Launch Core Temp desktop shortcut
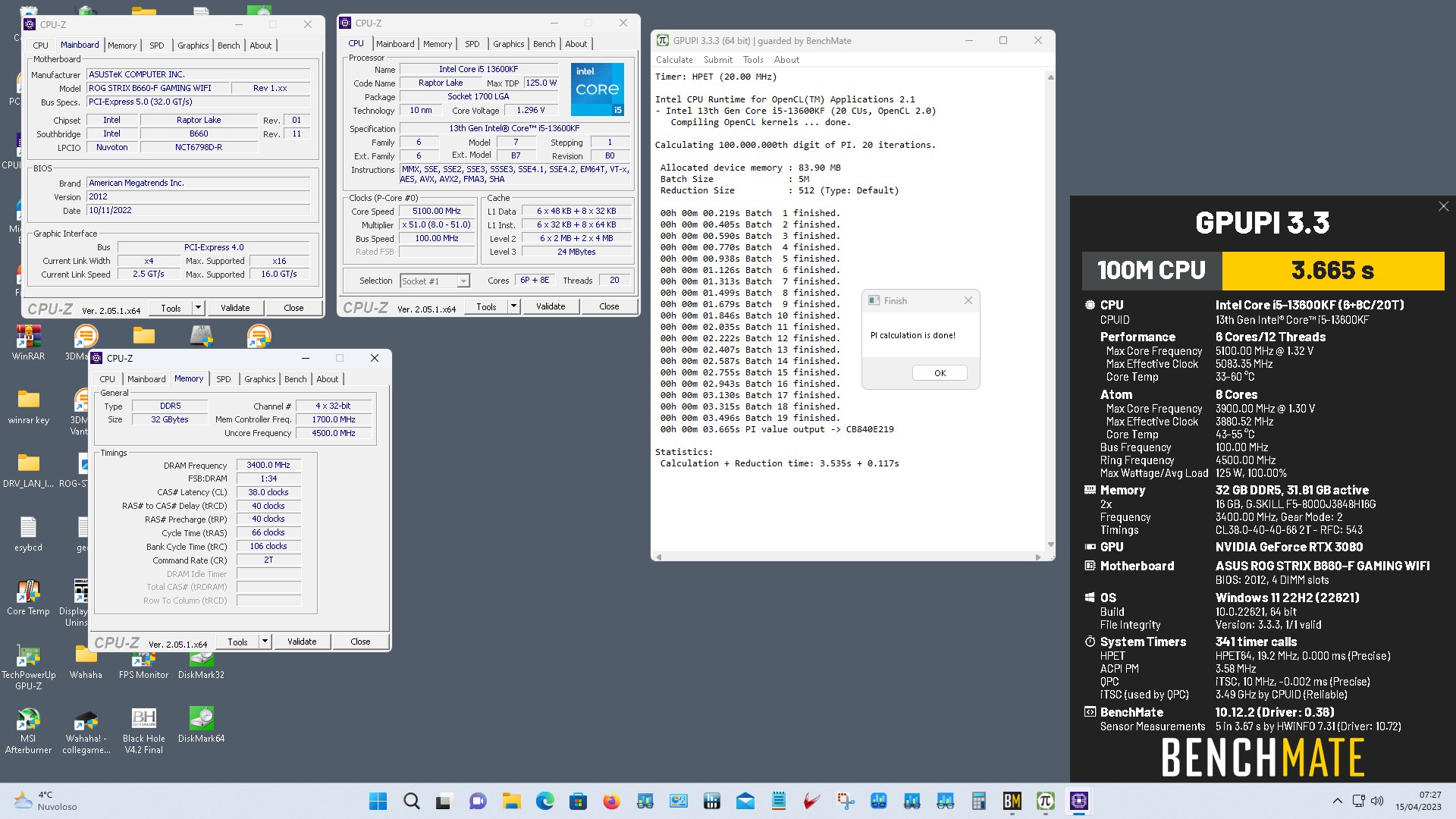Screen dimensions: 1456x819 point(28,597)
